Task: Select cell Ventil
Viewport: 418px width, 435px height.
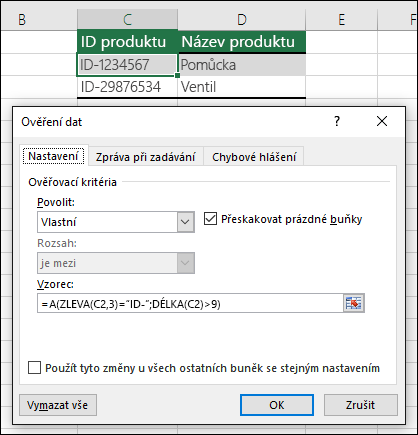Action: pos(242,87)
